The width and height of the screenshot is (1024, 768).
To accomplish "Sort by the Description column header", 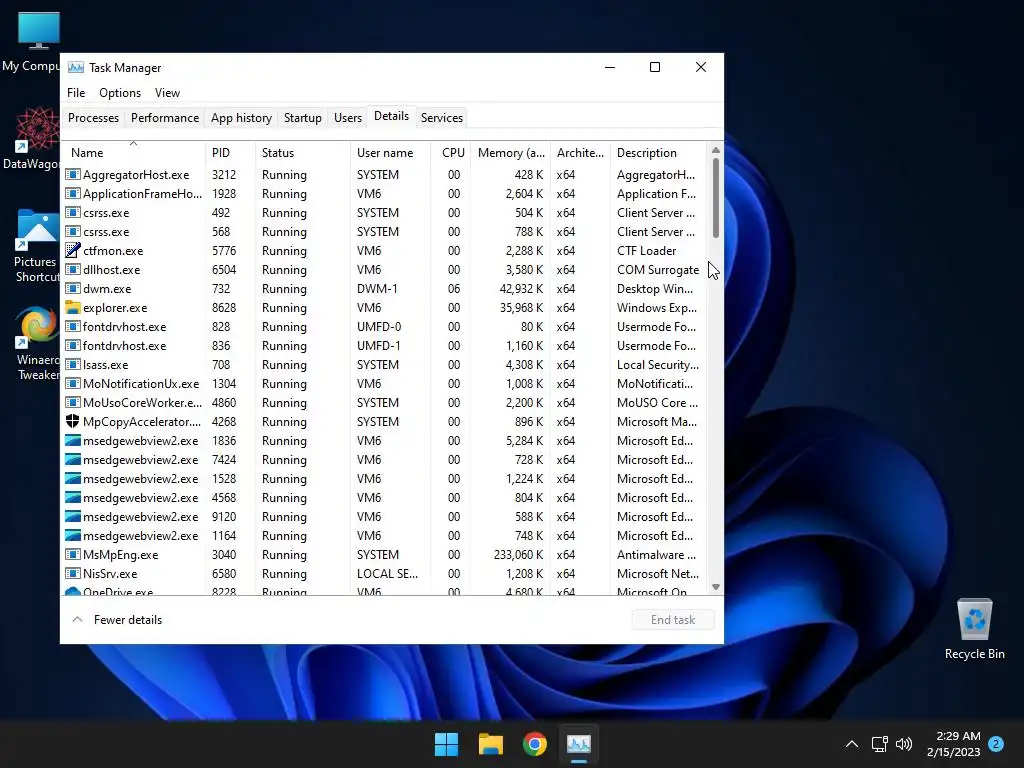I will tap(658, 153).
